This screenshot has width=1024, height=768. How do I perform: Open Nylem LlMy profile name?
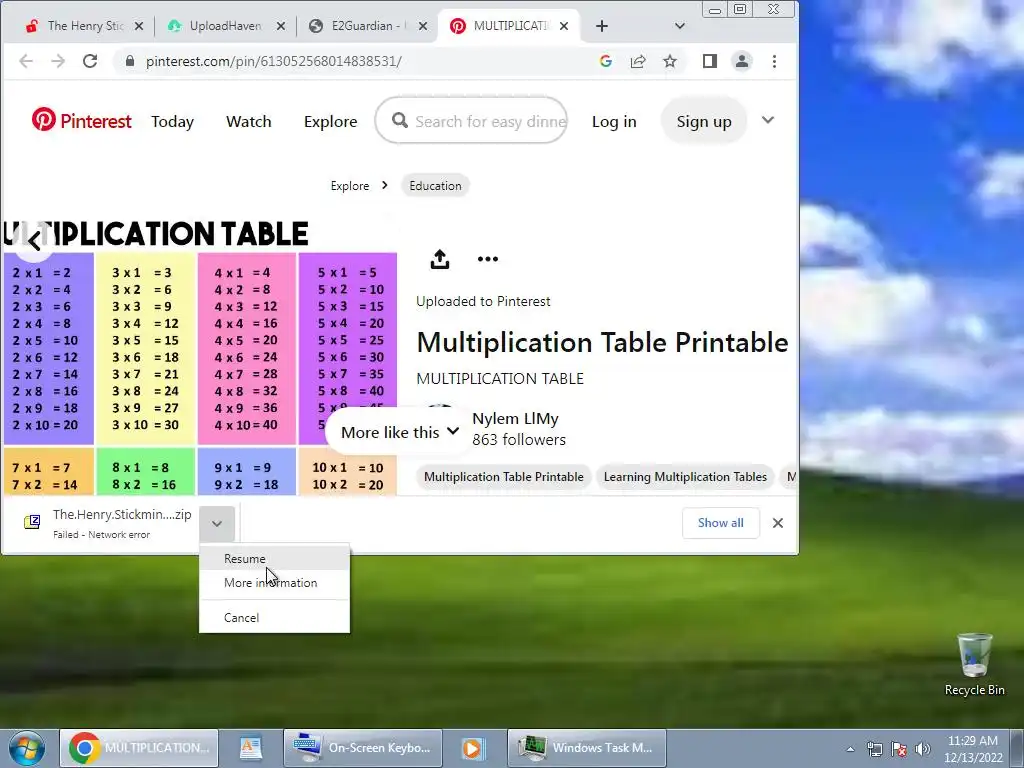(515, 419)
